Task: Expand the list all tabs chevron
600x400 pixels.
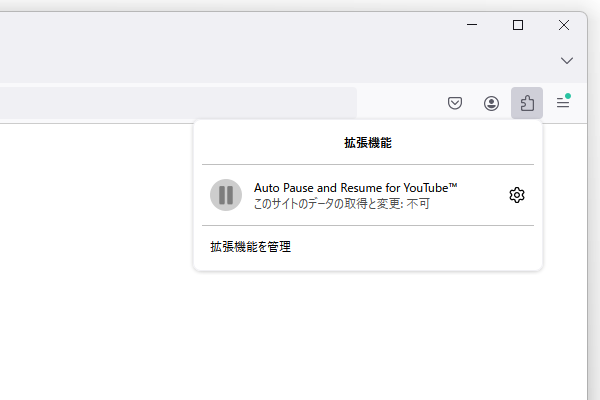Action: click(567, 61)
